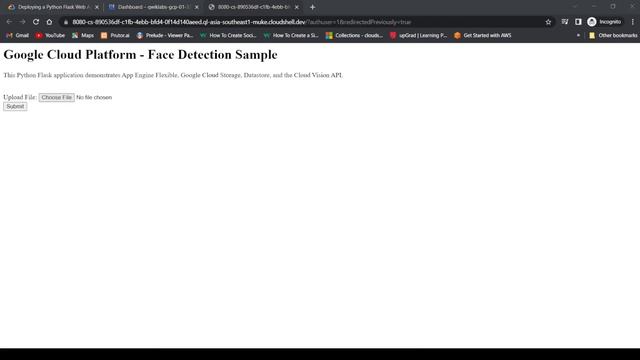Bookmark this page with star icon
The image size is (640, 360).
coord(548,22)
